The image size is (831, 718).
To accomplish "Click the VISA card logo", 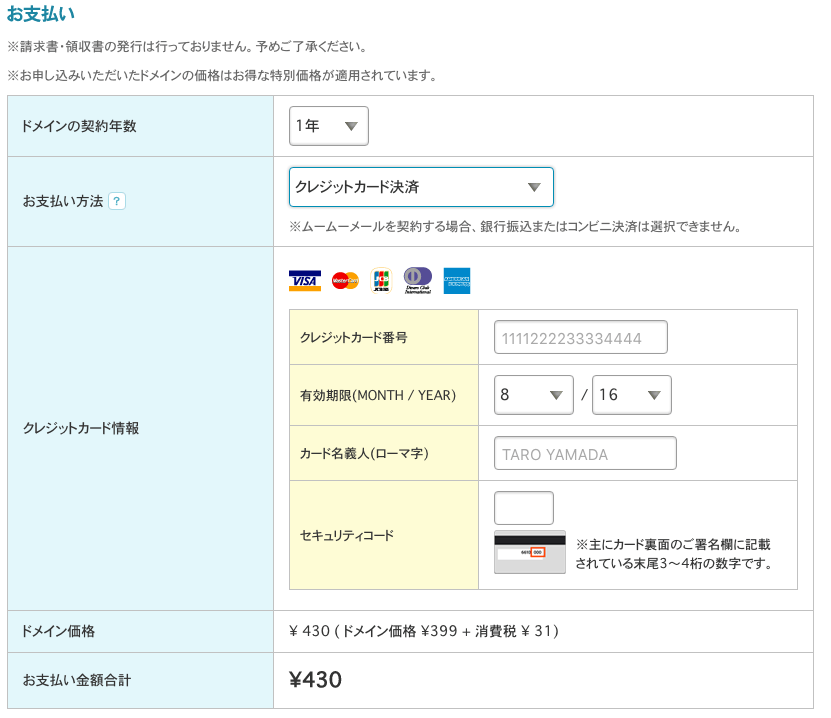I will 304,281.
